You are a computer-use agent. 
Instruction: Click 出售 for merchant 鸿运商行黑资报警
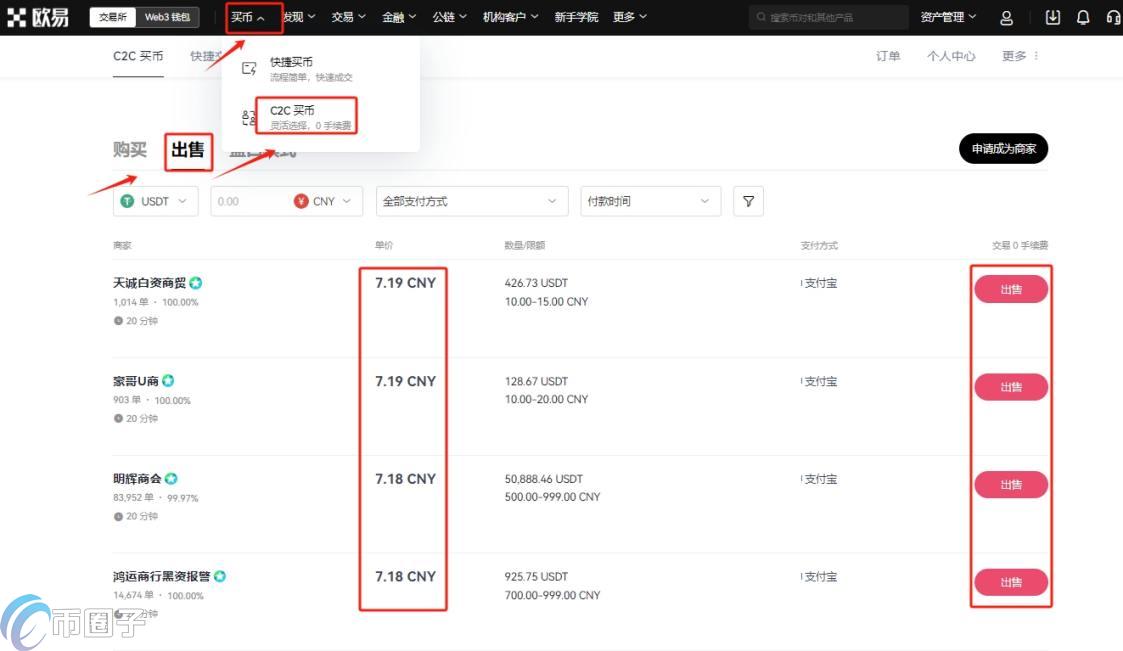click(x=1011, y=582)
